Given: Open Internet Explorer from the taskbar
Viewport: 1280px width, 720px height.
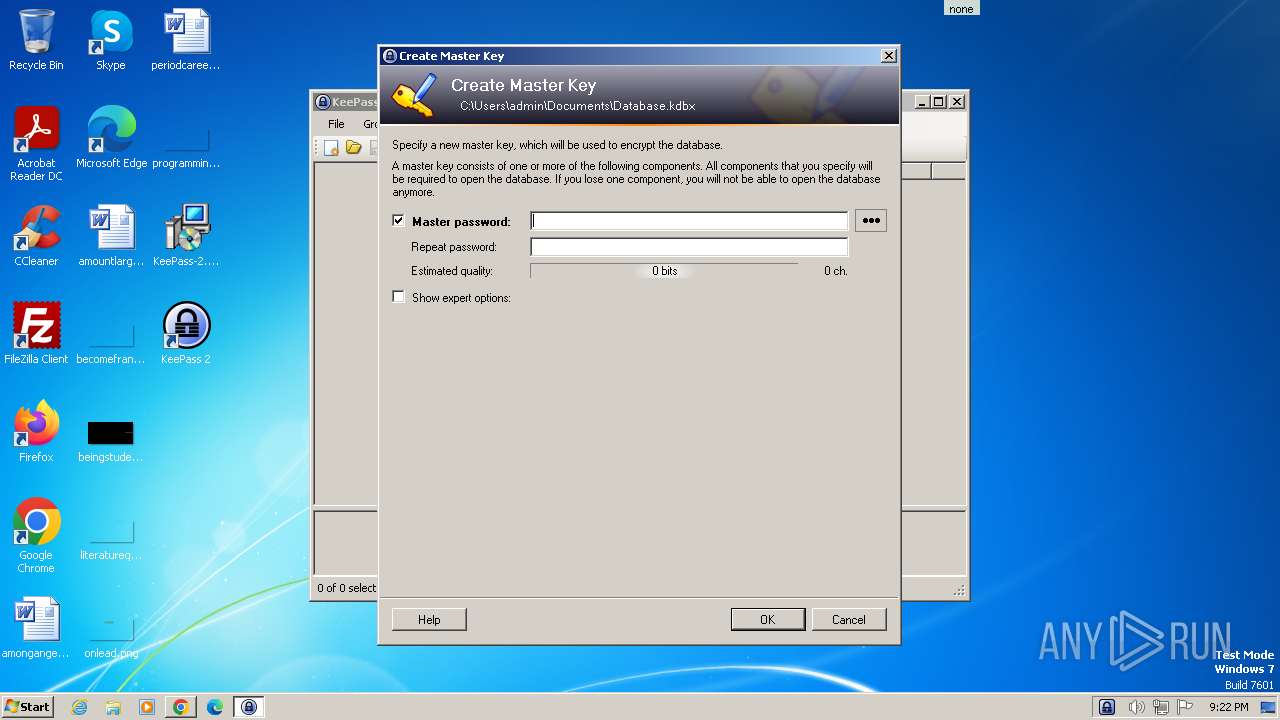Looking at the screenshot, I should click(x=80, y=707).
